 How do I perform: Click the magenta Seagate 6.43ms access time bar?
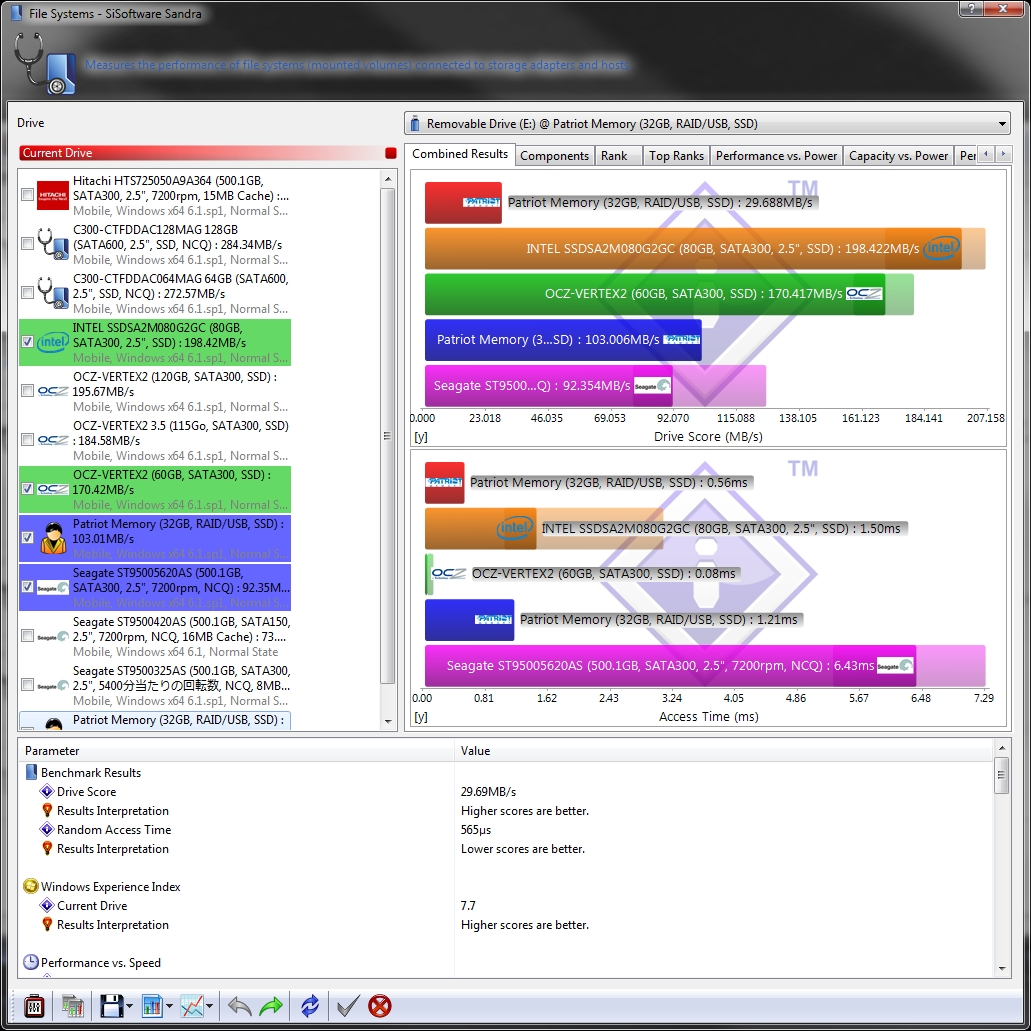coord(670,665)
